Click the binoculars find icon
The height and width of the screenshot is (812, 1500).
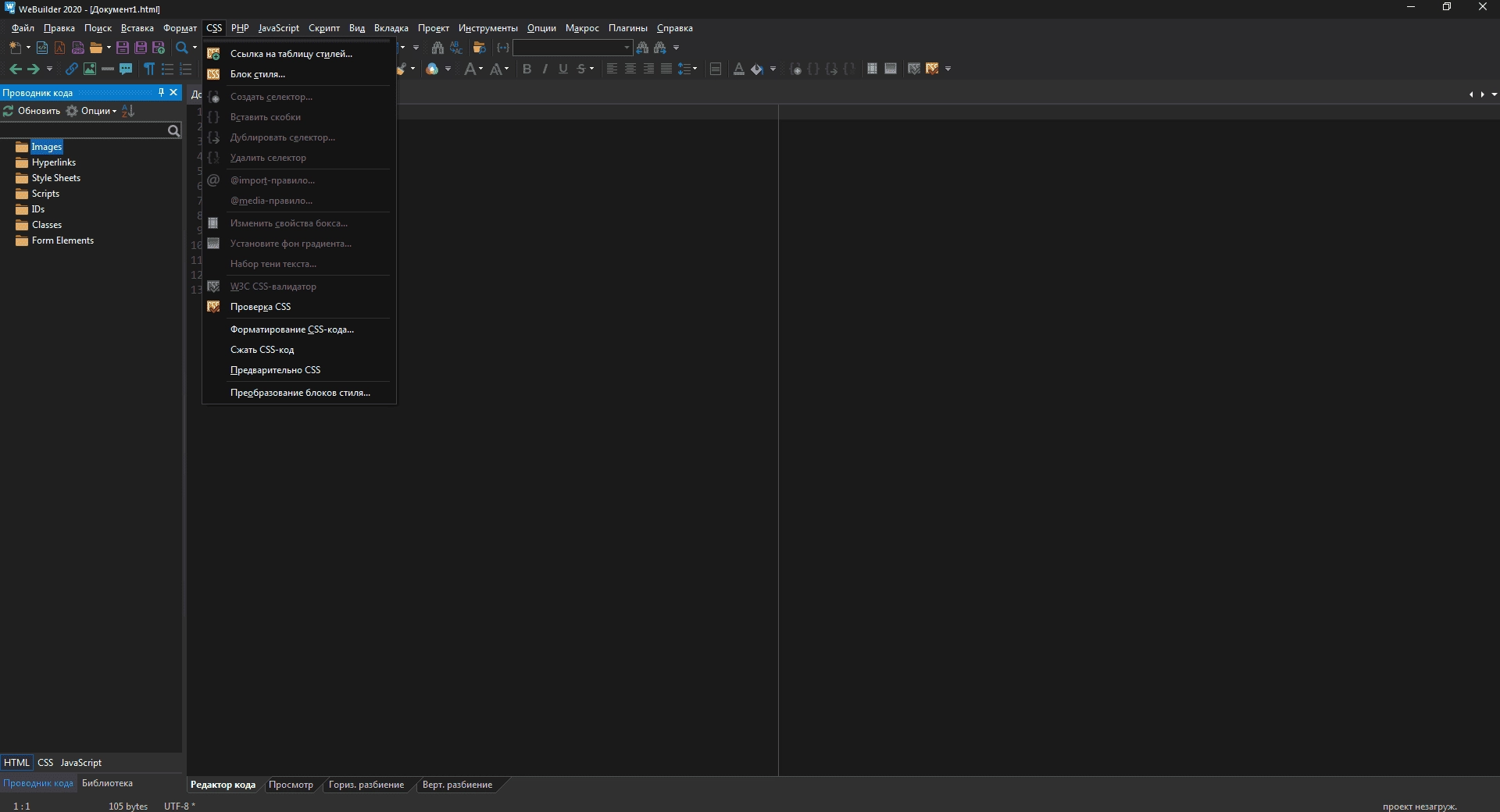(437, 48)
